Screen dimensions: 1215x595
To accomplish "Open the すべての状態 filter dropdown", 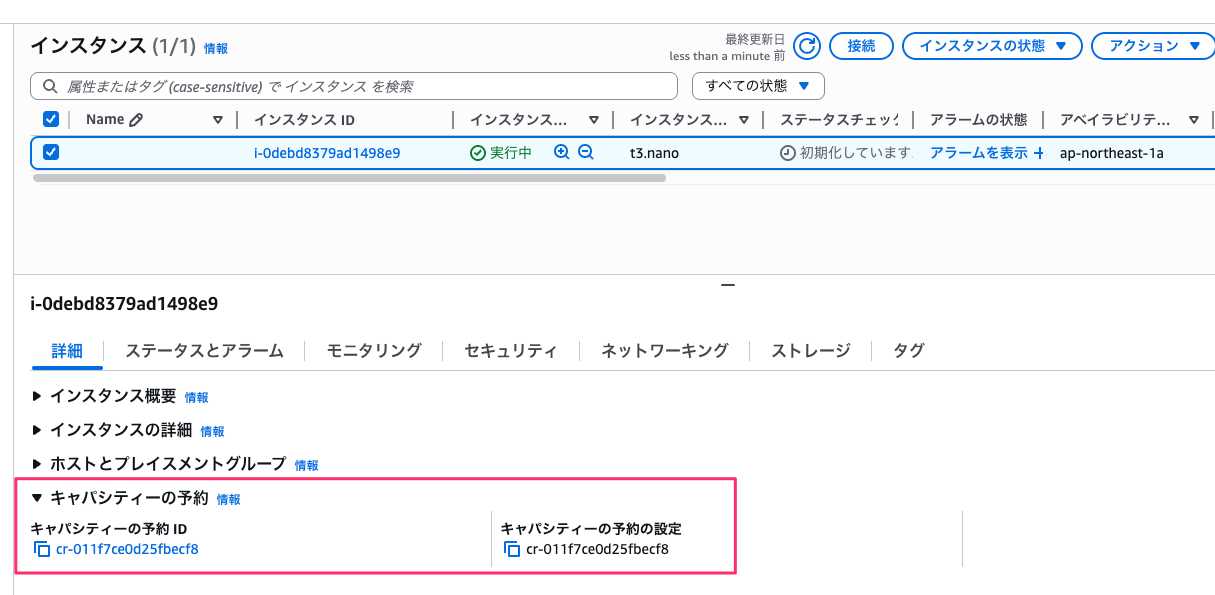I will click(758, 86).
